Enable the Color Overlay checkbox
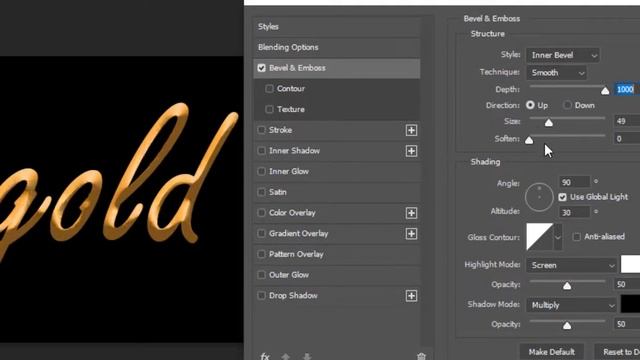This screenshot has width=640, height=360. 261,213
